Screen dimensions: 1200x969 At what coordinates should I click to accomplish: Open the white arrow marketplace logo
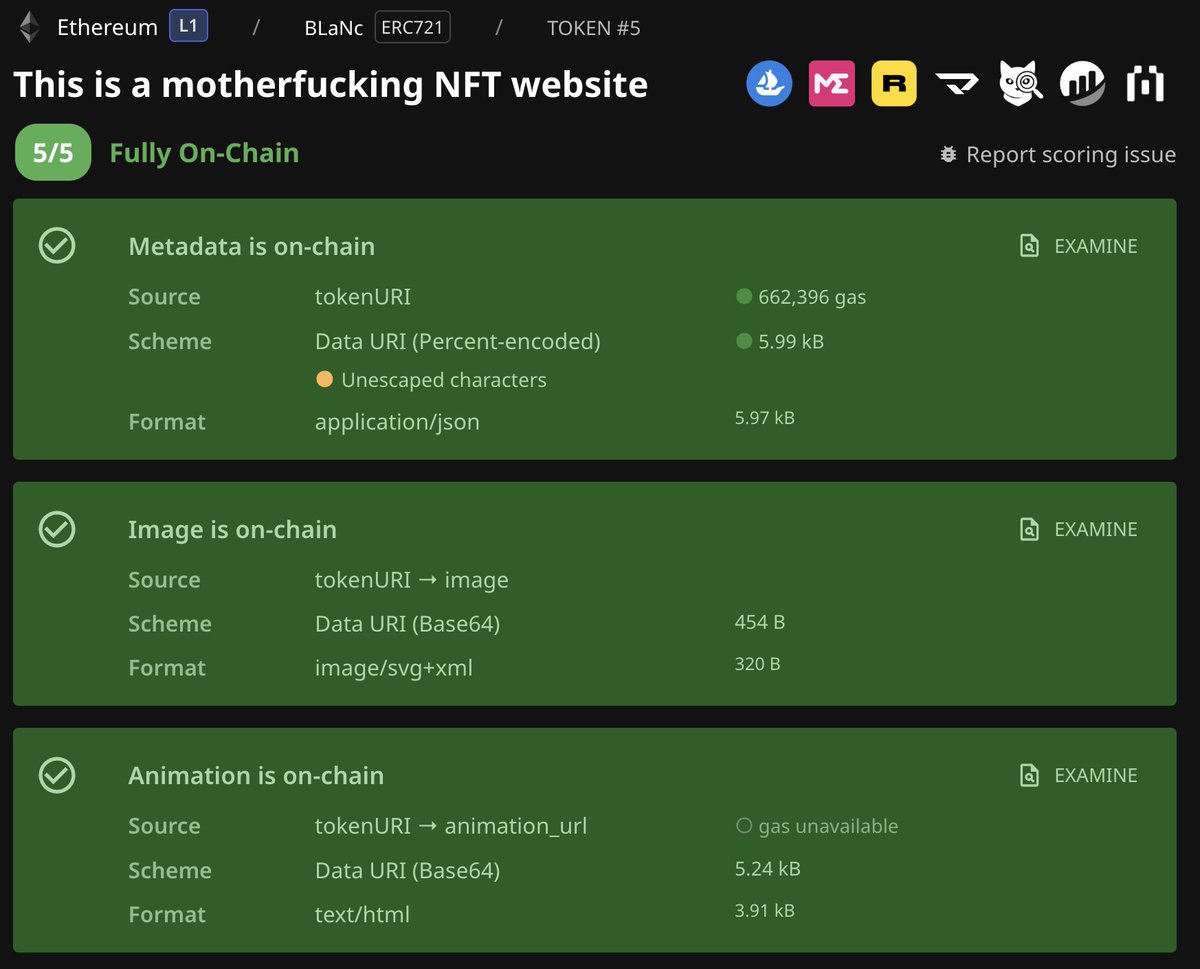pos(957,86)
